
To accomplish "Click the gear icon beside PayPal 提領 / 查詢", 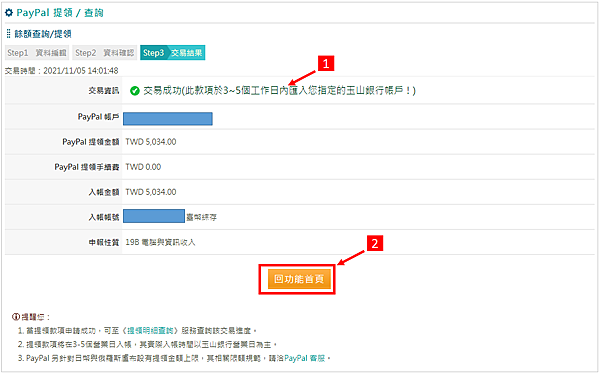I will pyautogui.click(x=9, y=13).
